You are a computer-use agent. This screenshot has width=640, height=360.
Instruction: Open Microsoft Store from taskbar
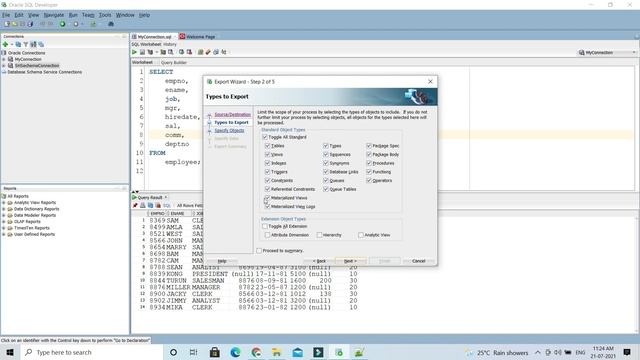pyautogui.click(x=214, y=352)
